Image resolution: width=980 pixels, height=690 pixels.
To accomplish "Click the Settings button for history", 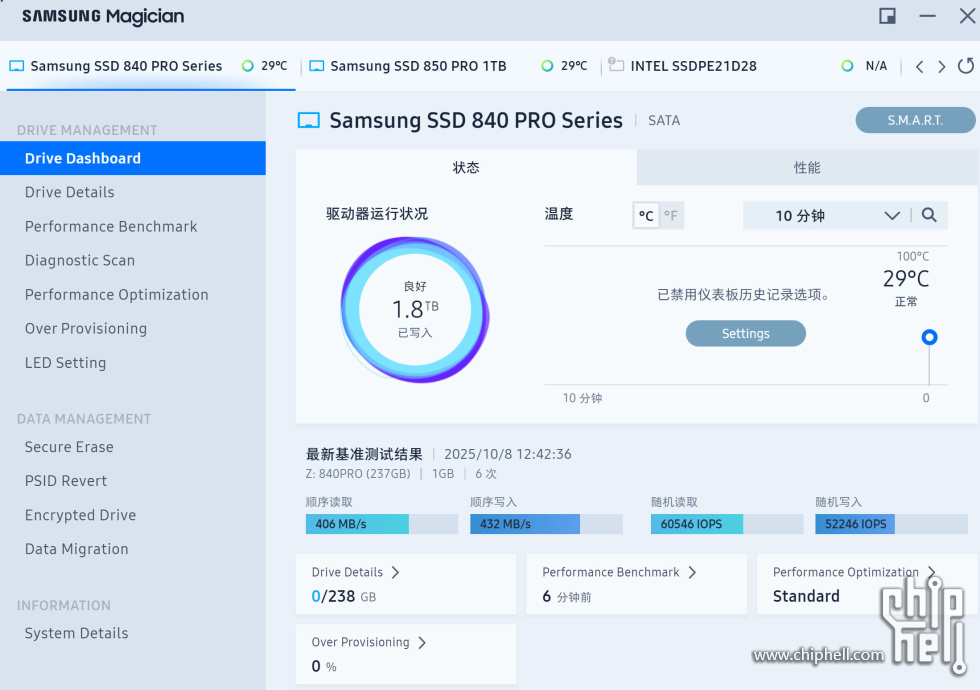I will 746,333.
